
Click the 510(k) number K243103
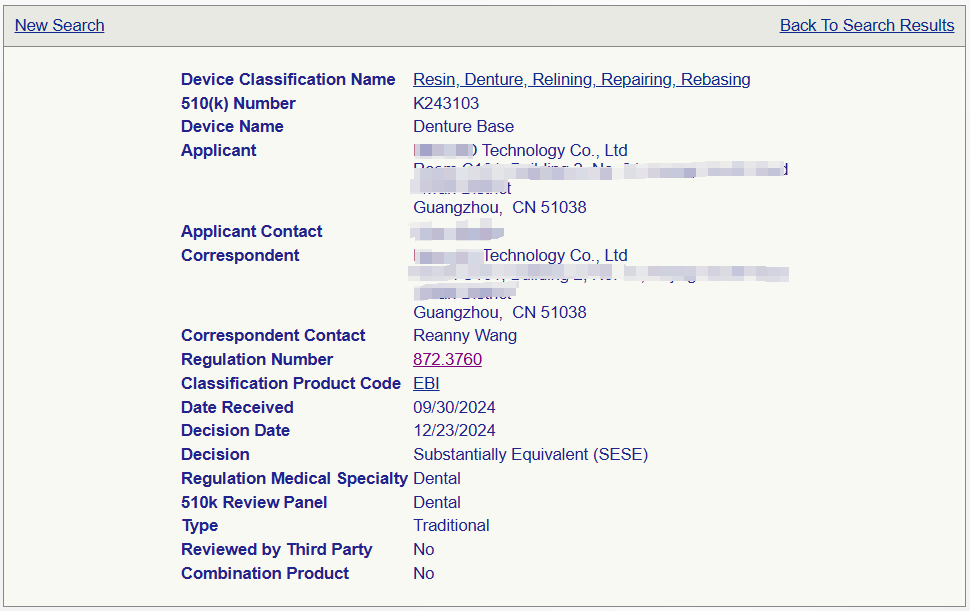pyautogui.click(x=446, y=104)
